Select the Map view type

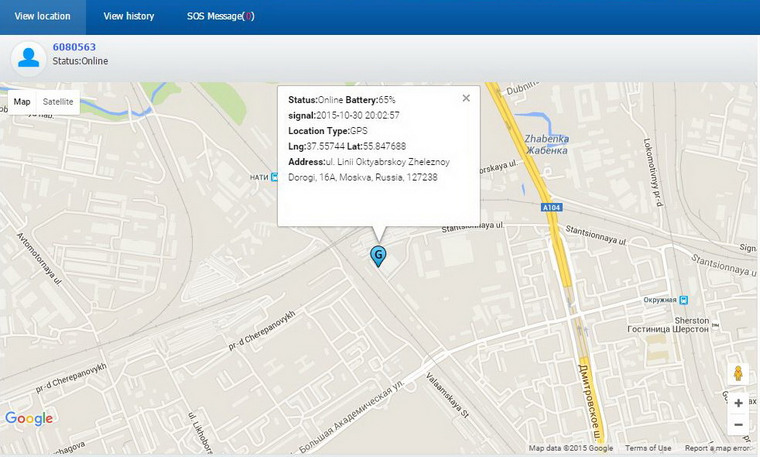point(22,102)
